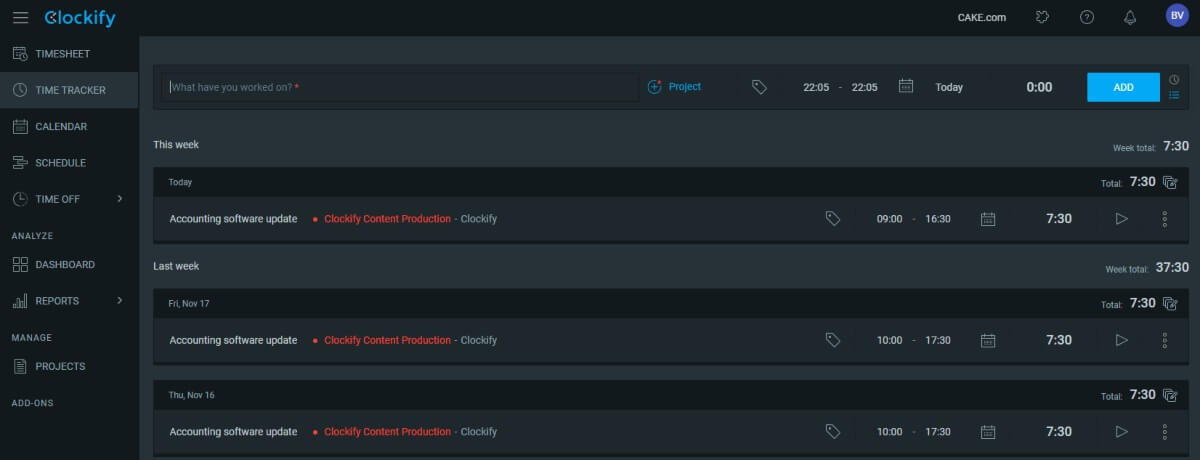
Task: Bulk edit Today's entries icon
Action: click(1170, 182)
